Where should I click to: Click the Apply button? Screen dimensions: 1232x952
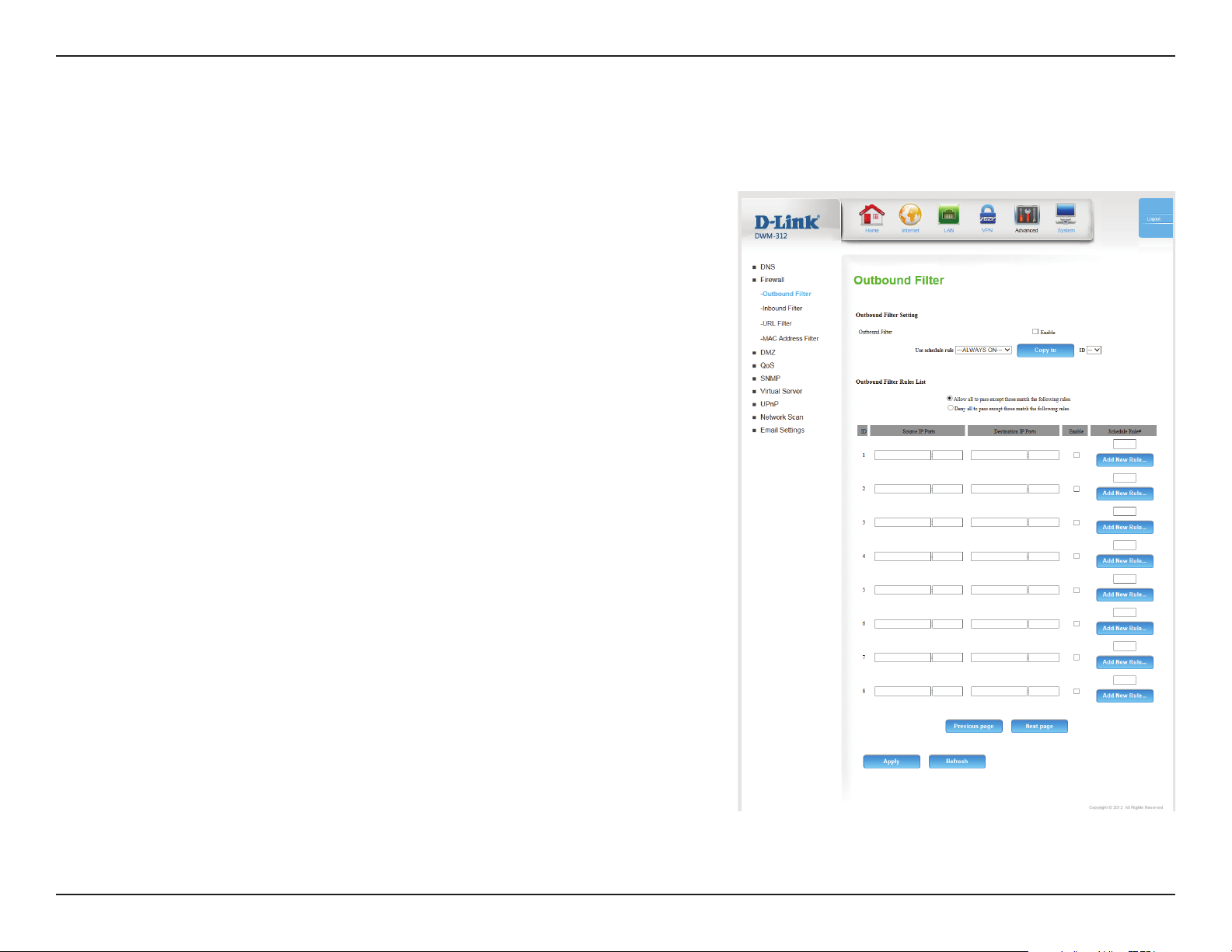click(891, 762)
